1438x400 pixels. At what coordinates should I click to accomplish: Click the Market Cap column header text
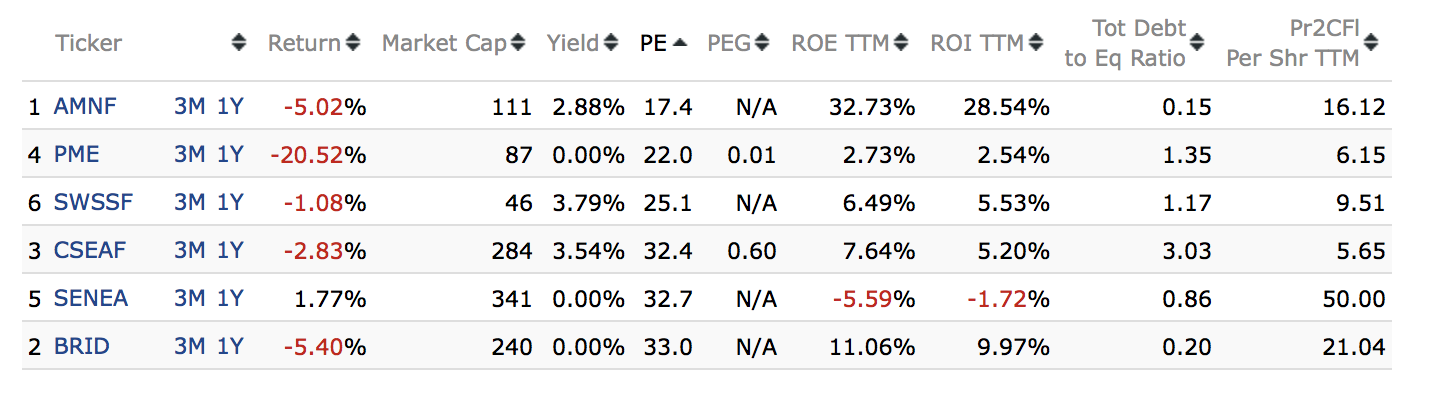coord(444,43)
